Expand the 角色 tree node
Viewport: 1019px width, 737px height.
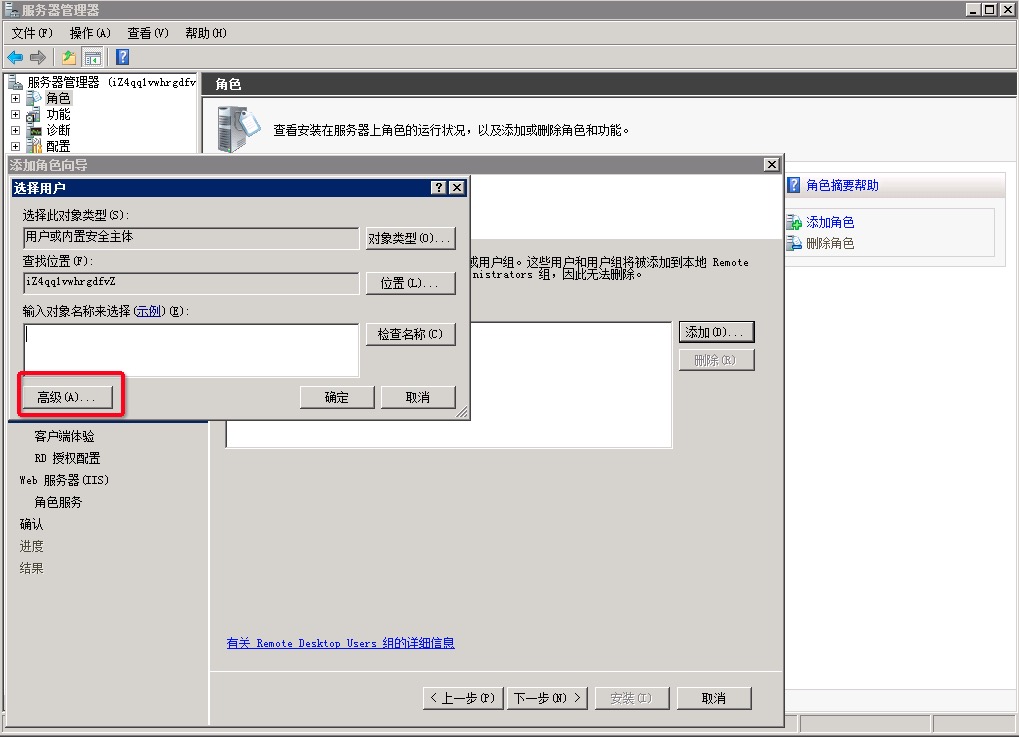(x=15, y=99)
